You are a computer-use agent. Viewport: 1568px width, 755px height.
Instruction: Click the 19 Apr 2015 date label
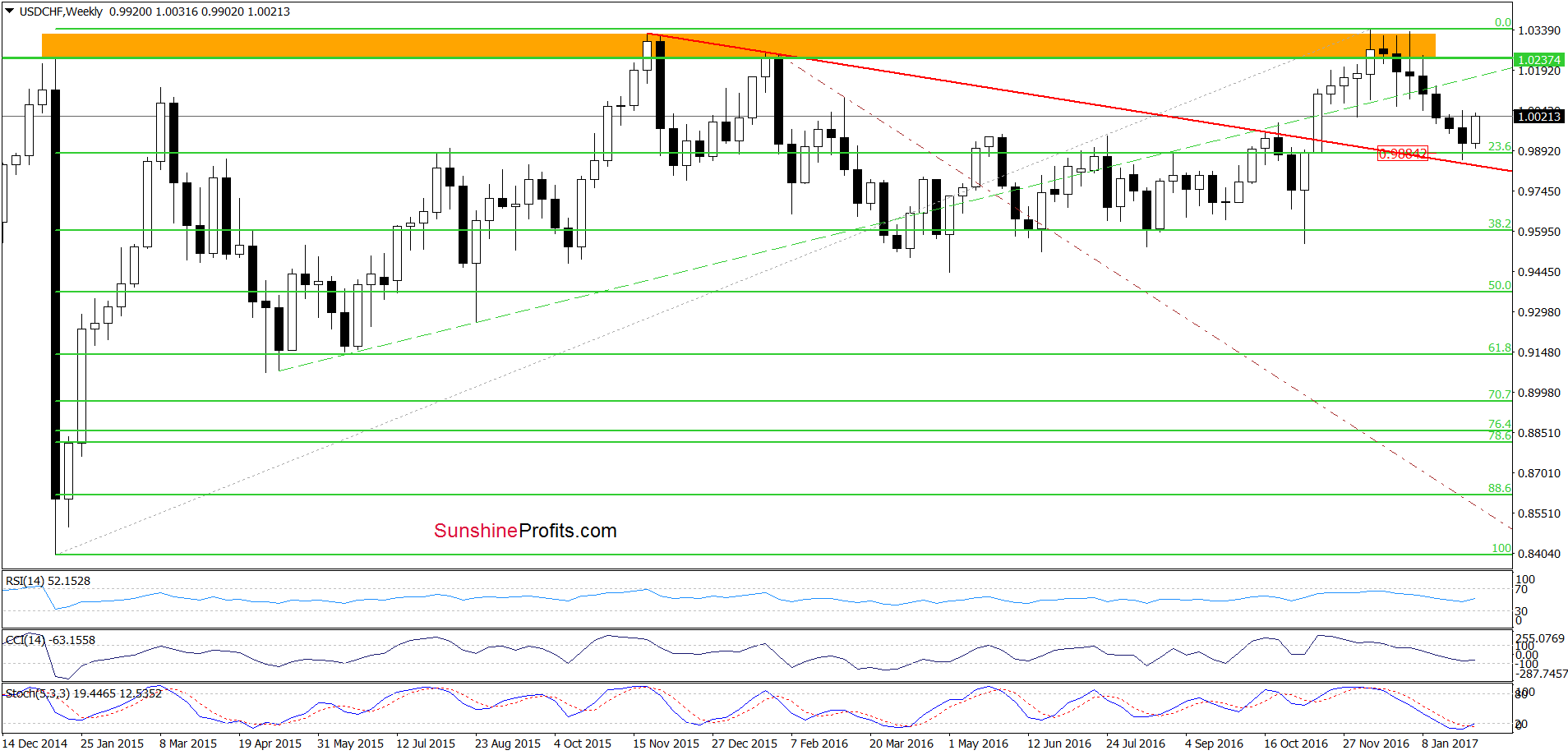[270, 743]
